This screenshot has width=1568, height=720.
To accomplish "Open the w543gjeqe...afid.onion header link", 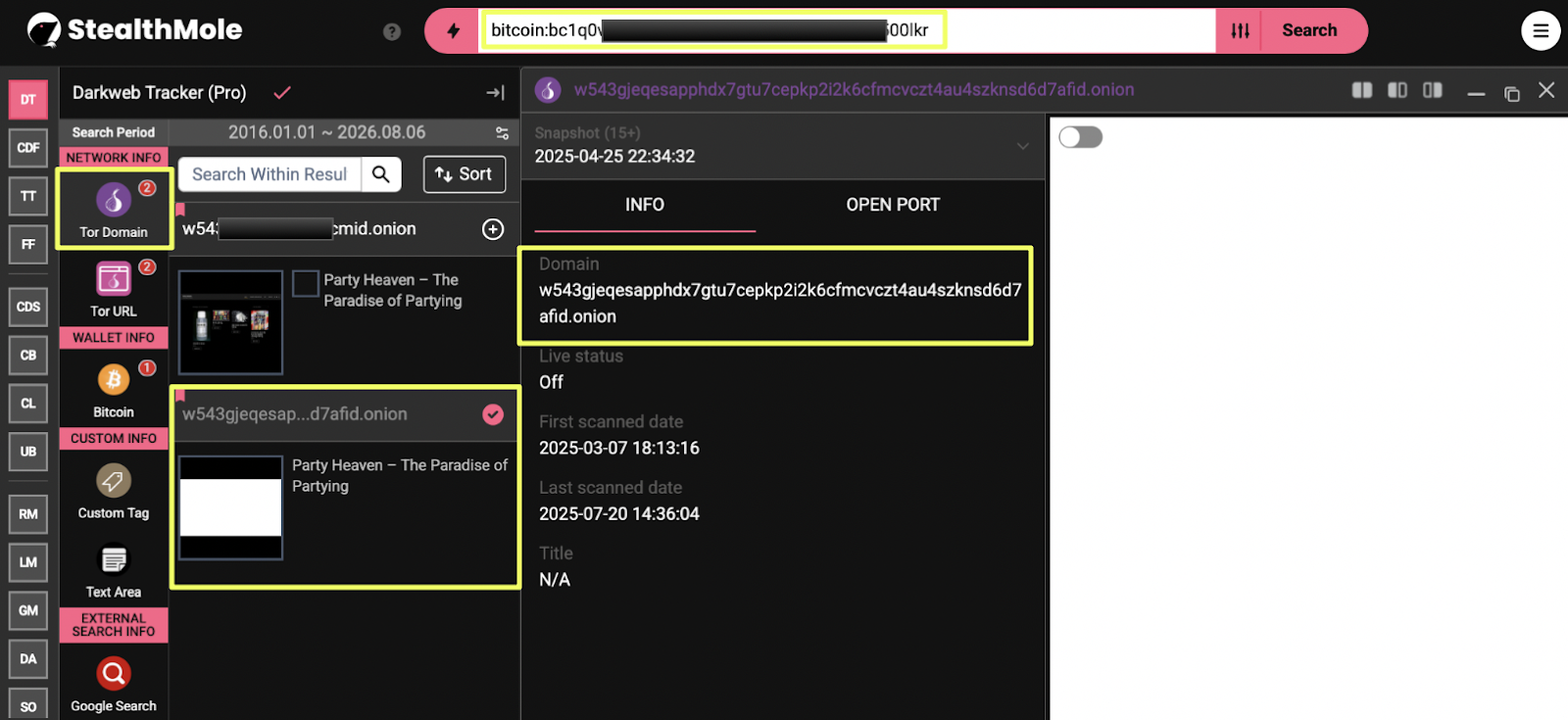I will click(855, 90).
